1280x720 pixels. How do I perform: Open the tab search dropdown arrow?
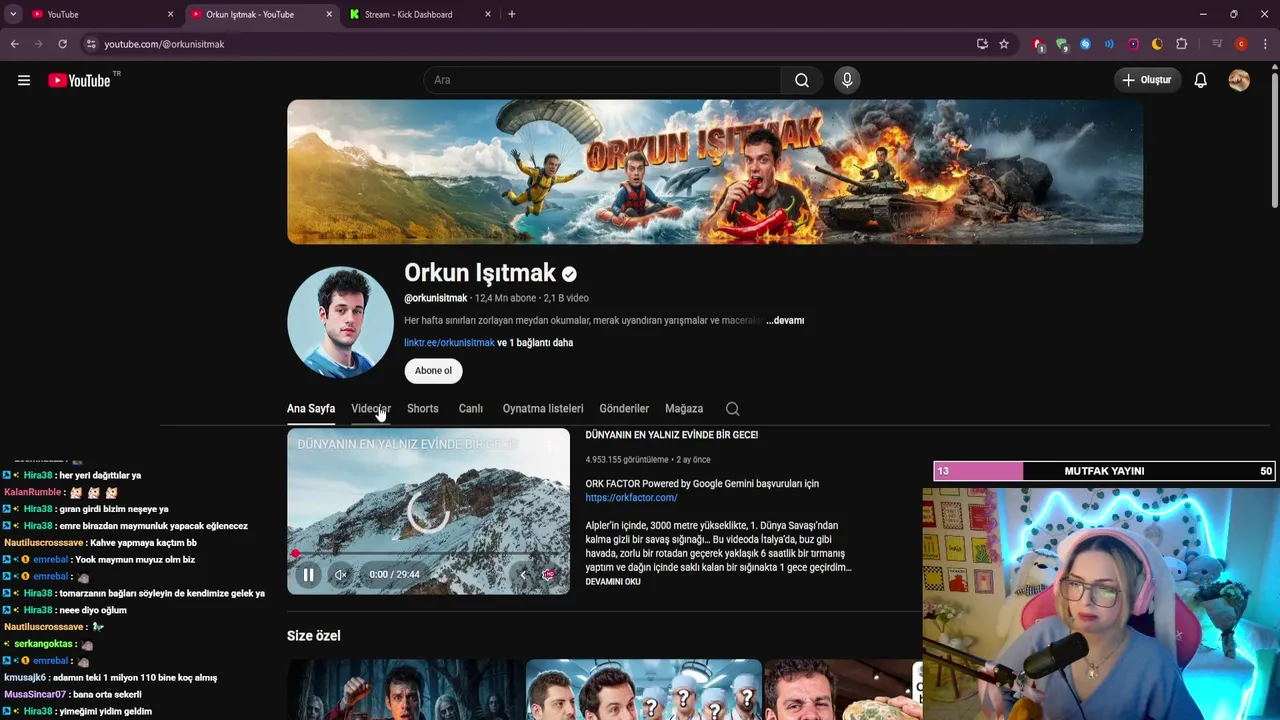coord(13,14)
